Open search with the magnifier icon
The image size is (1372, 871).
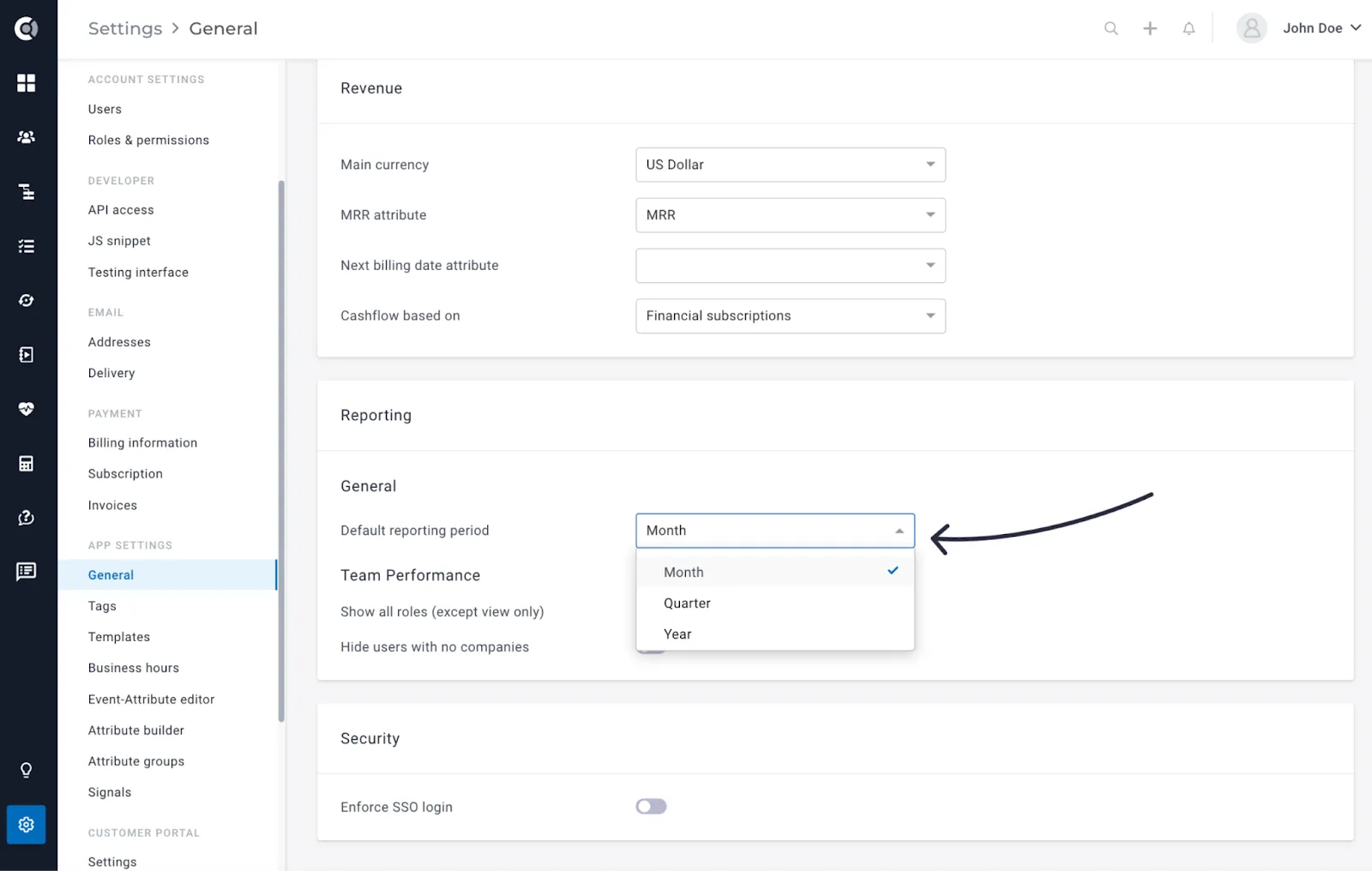click(1111, 28)
